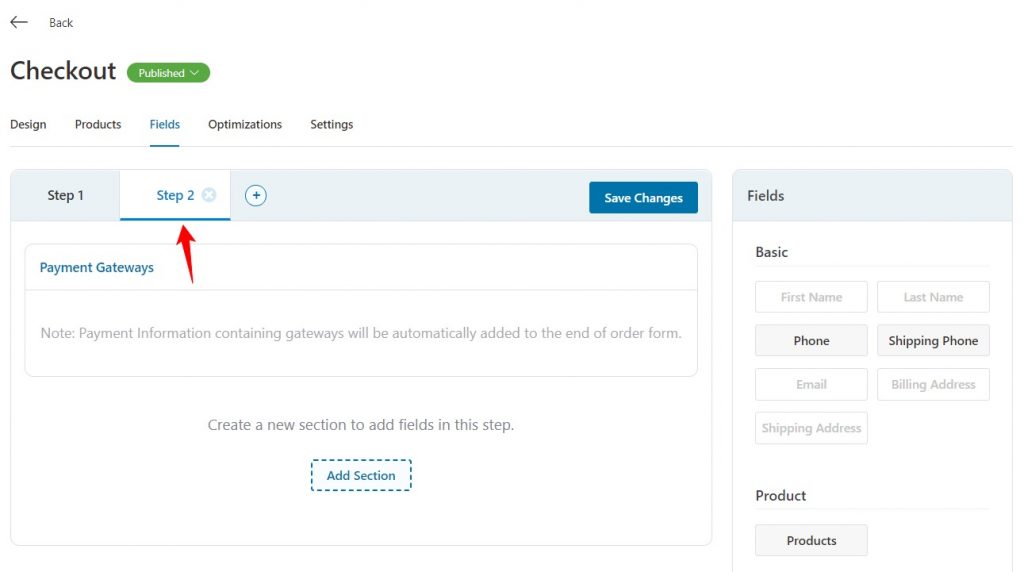The image size is (1024, 572).
Task: Add a new step with plus icon
Action: [256, 195]
